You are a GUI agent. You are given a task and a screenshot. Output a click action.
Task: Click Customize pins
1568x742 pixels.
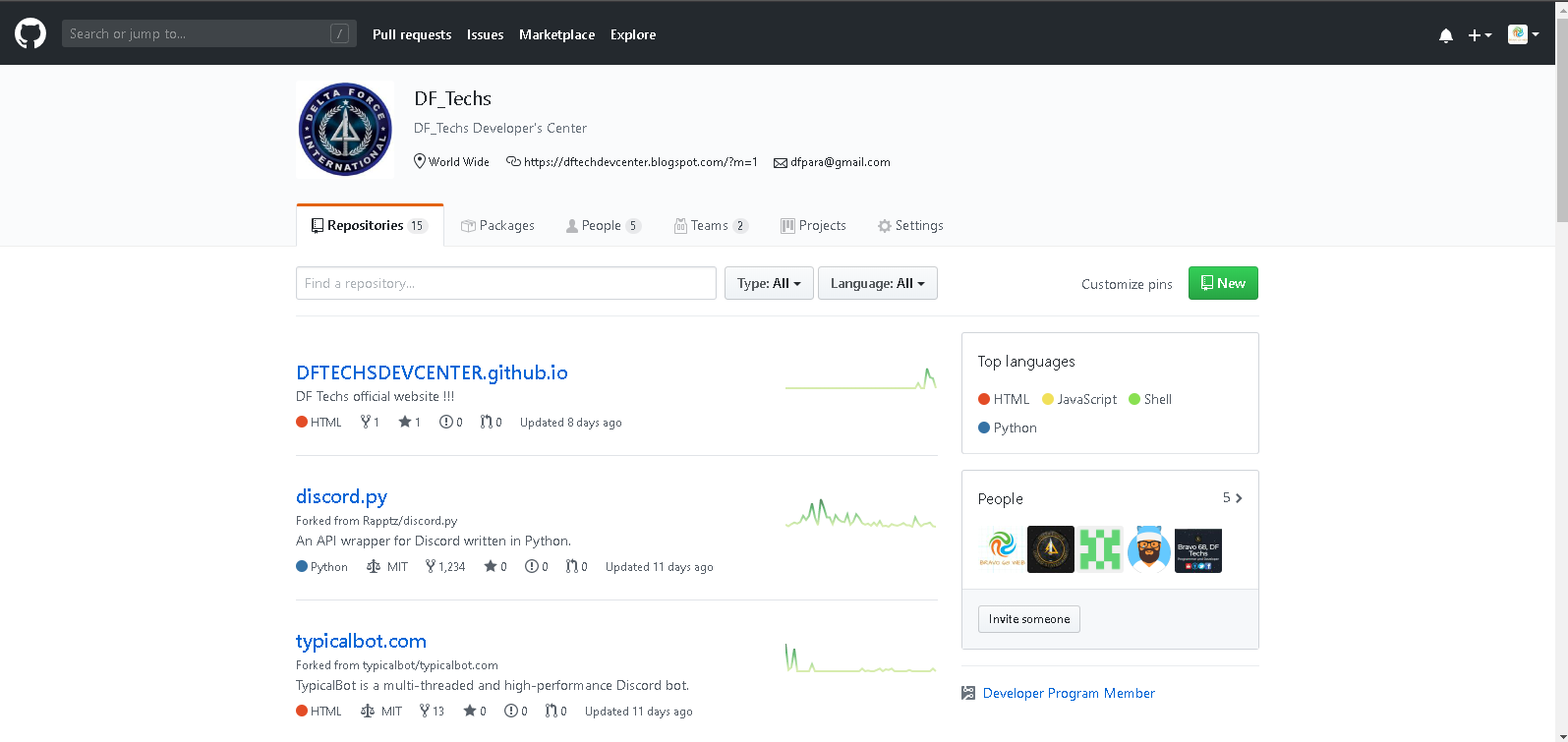[x=1127, y=284]
